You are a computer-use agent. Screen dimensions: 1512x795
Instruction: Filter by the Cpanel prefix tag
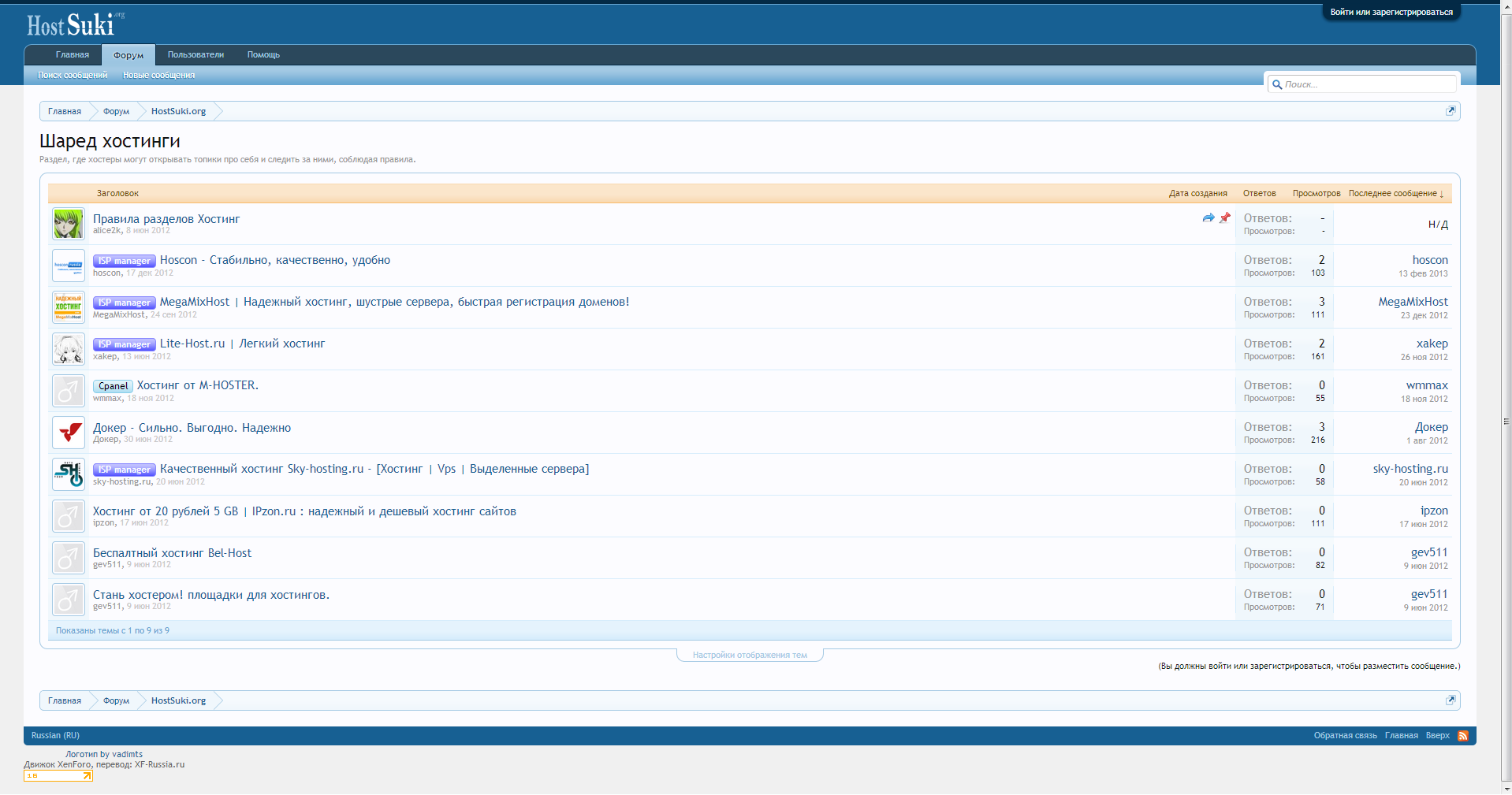click(113, 386)
